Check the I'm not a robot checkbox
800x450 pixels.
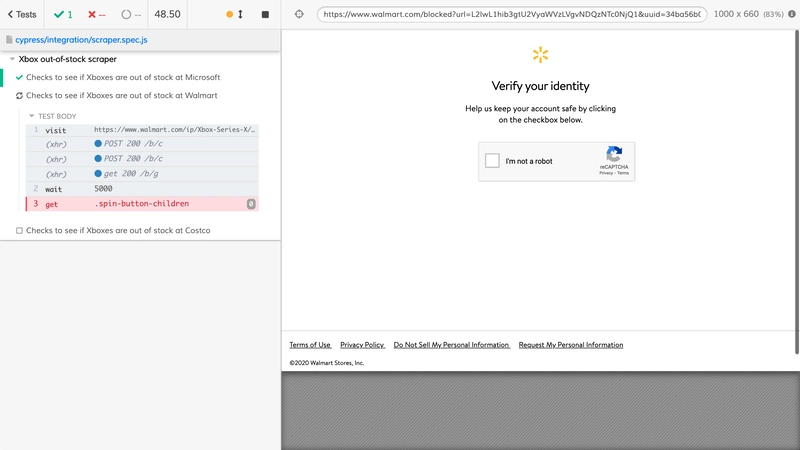492,161
